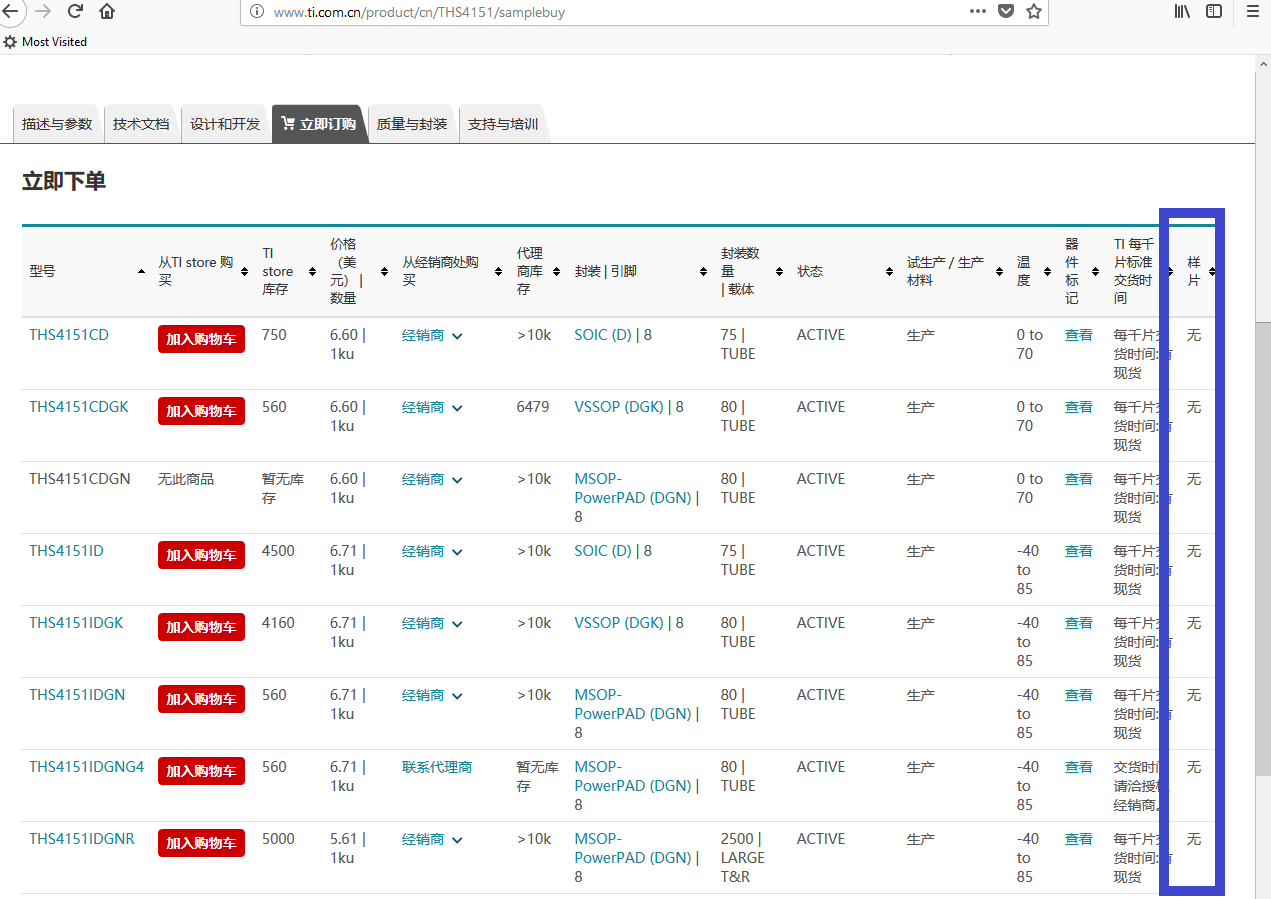The width and height of the screenshot is (1271, 899).
Task: Open THS4151IDGN part number link
Action: [x=77, y=695]
